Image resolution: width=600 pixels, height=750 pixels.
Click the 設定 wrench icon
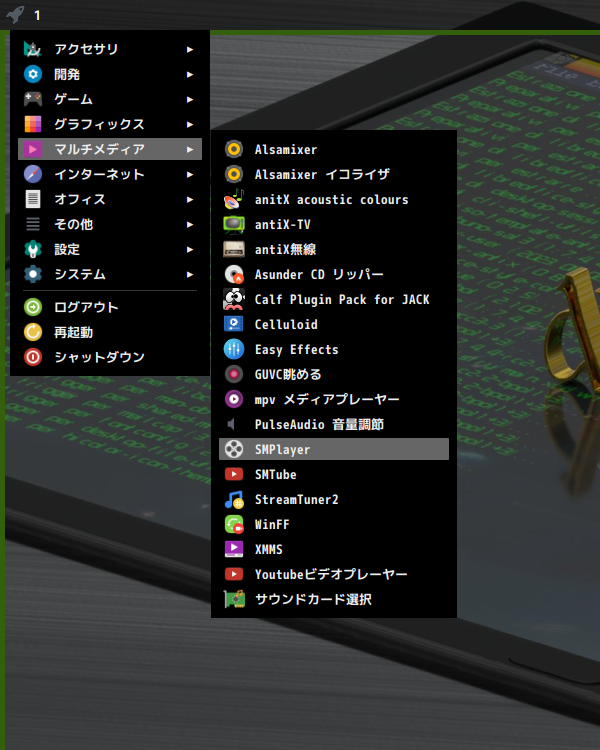pyautogui.click(x=33, y=249)
